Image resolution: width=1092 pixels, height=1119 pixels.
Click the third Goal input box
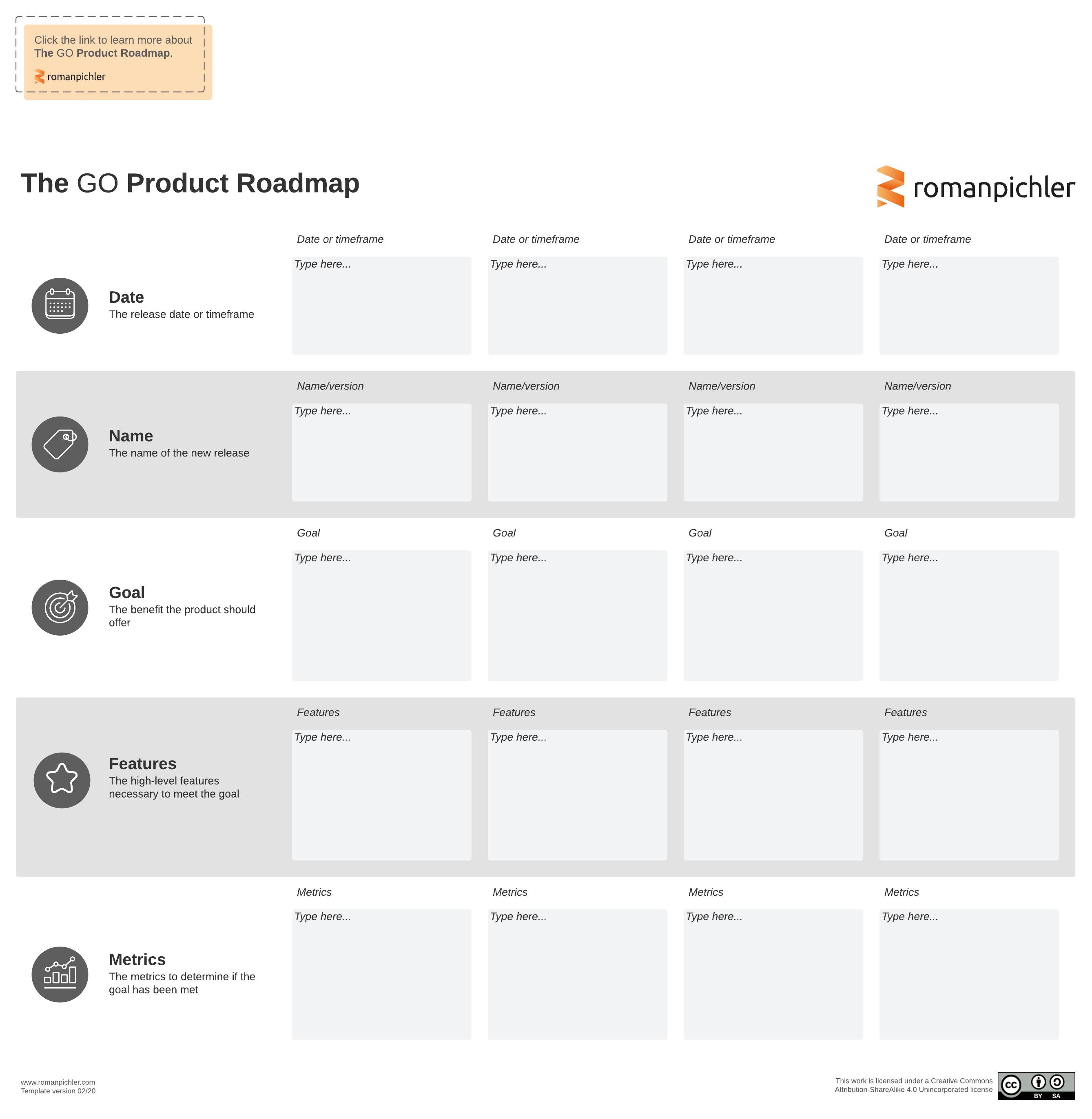773,616
